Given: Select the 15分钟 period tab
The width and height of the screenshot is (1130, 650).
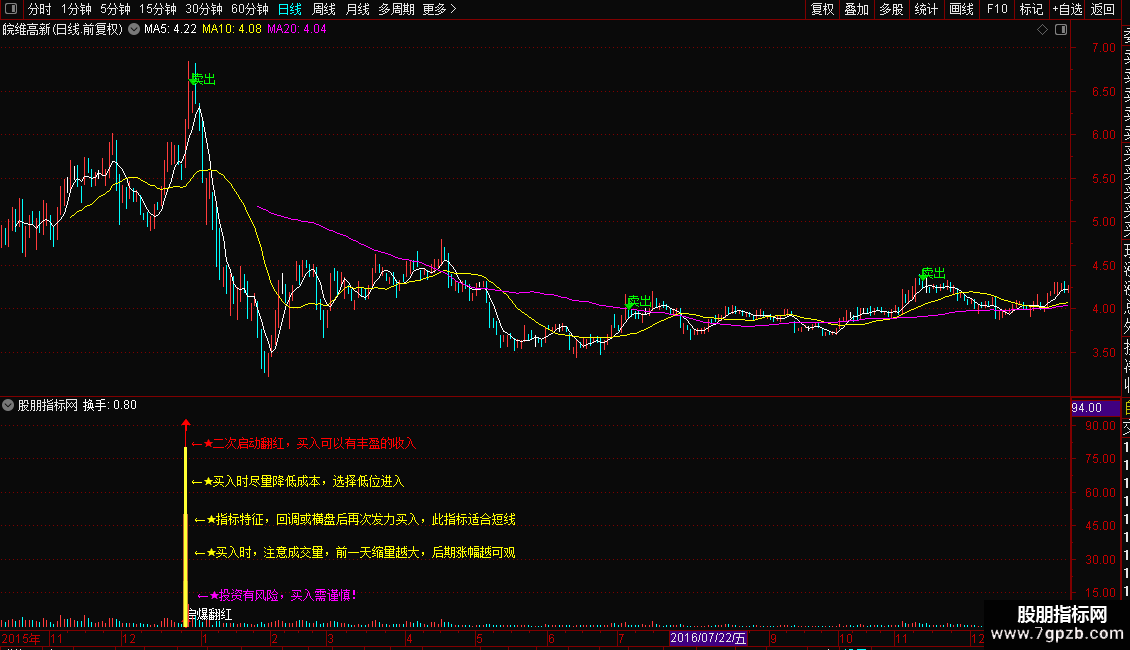Looking at the screenshot, I should [158, 9].
